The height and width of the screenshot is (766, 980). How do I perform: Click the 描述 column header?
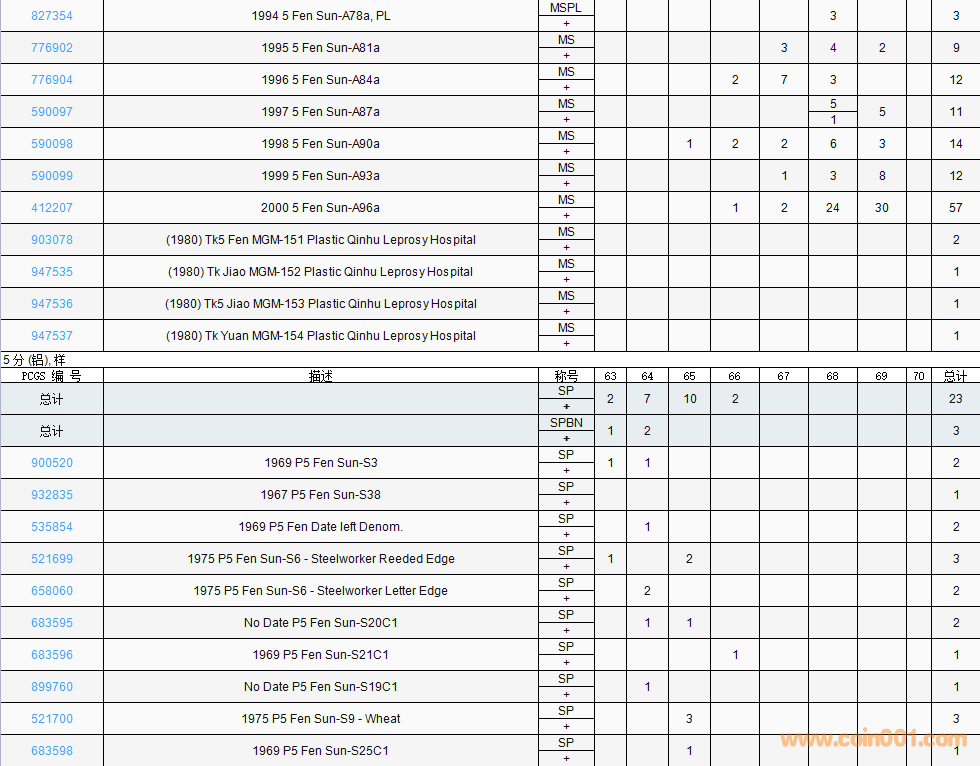point(321,376)
